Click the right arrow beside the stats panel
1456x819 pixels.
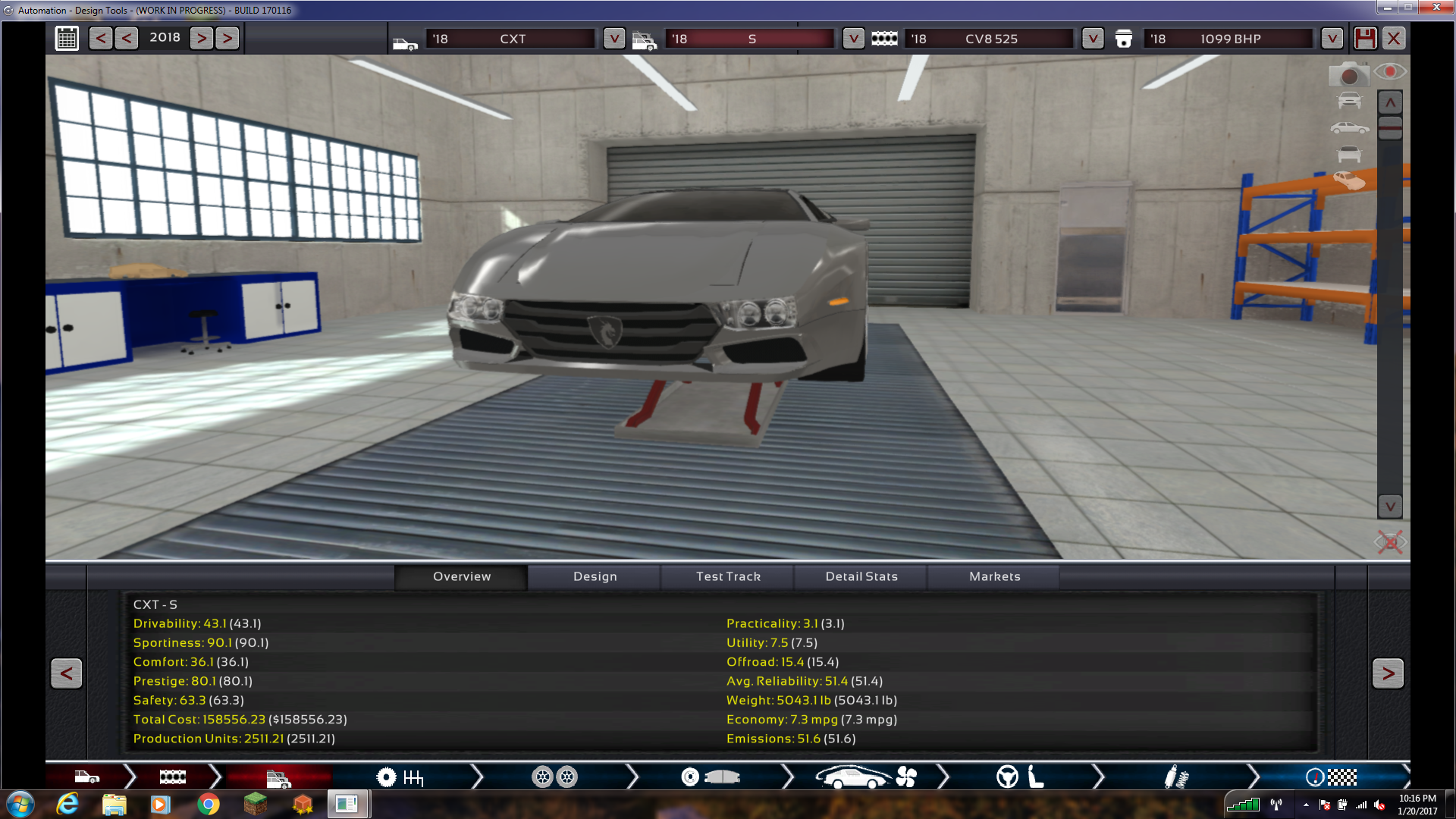pos(1388,673)
